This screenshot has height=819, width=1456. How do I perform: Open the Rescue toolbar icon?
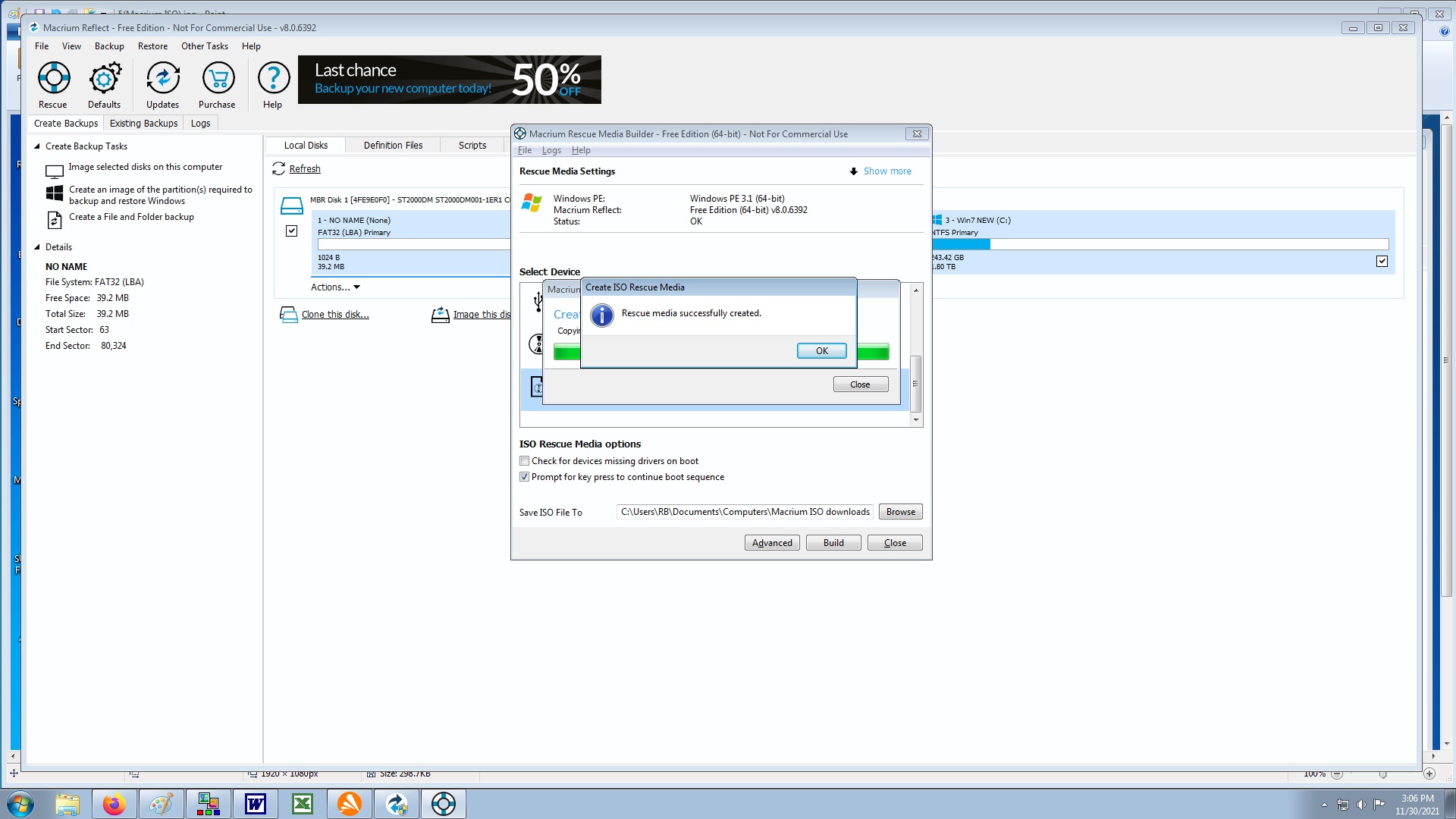[54, 78]
